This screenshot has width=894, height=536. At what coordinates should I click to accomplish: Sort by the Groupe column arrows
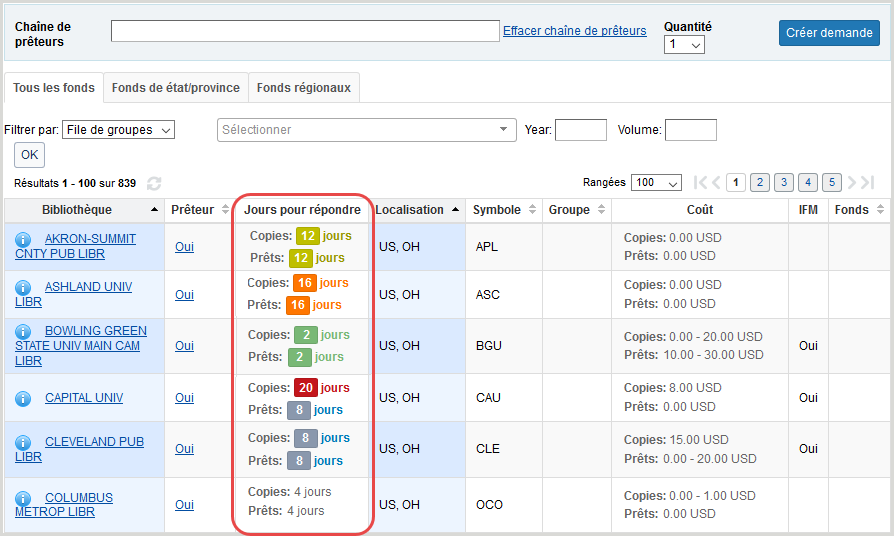[x=601, y=210]
